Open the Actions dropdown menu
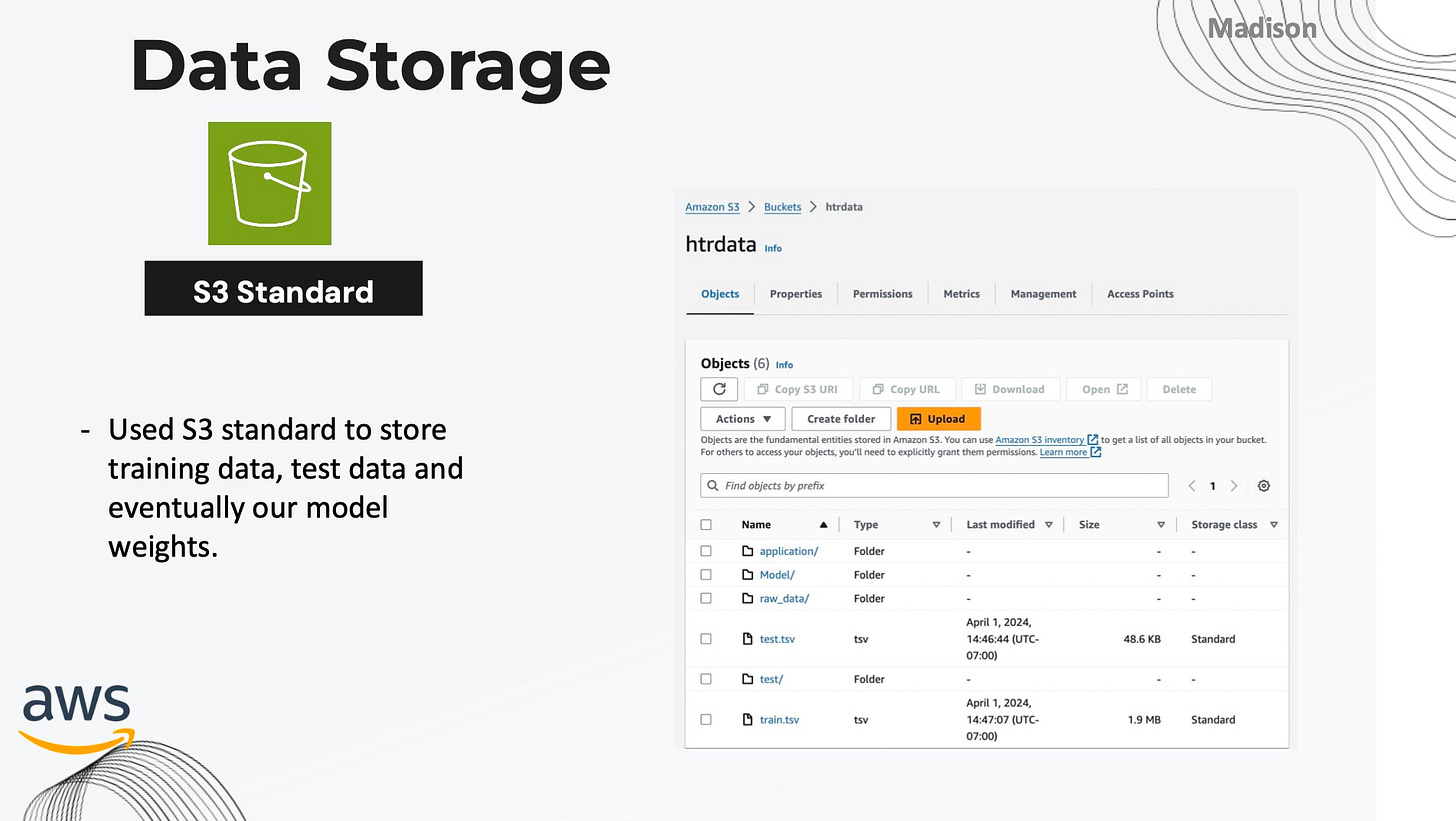 [x=743, y=419]
